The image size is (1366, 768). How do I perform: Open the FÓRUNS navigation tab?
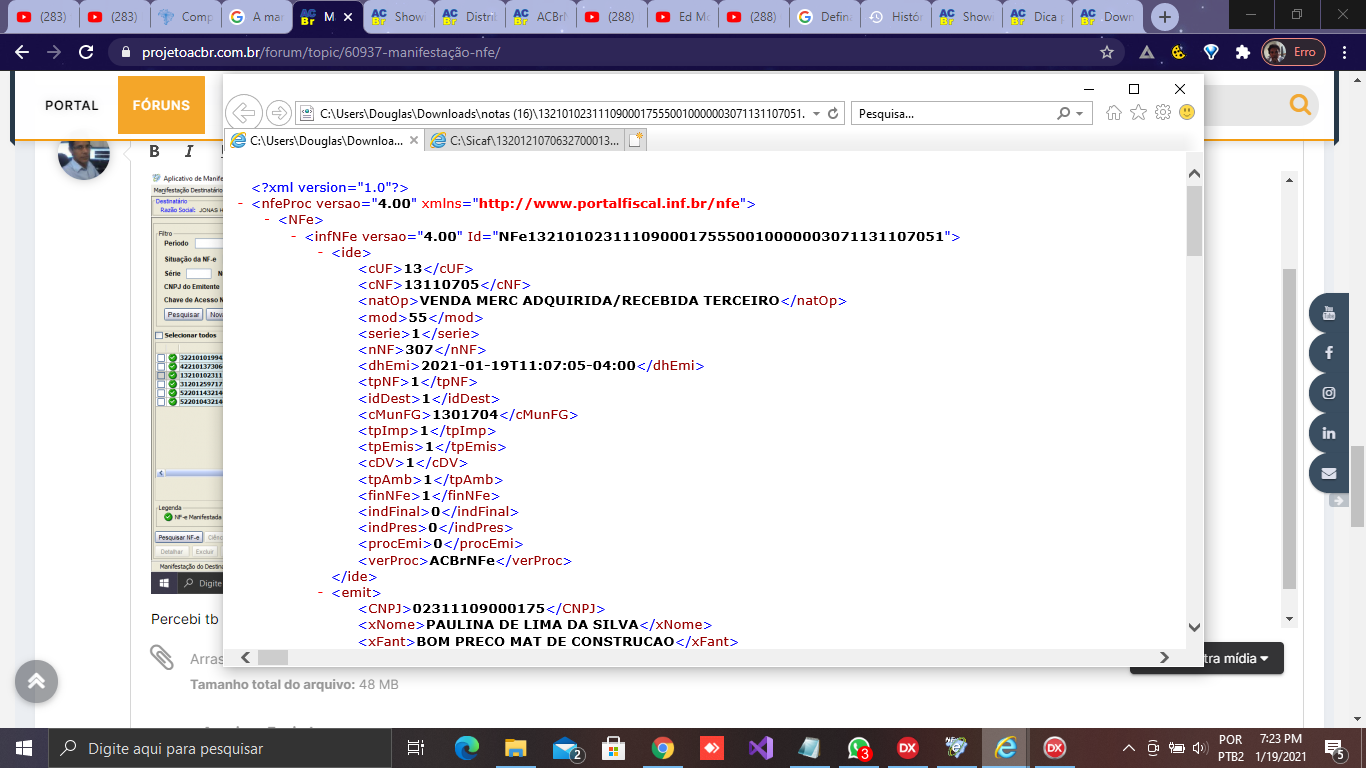click(161, 105)
